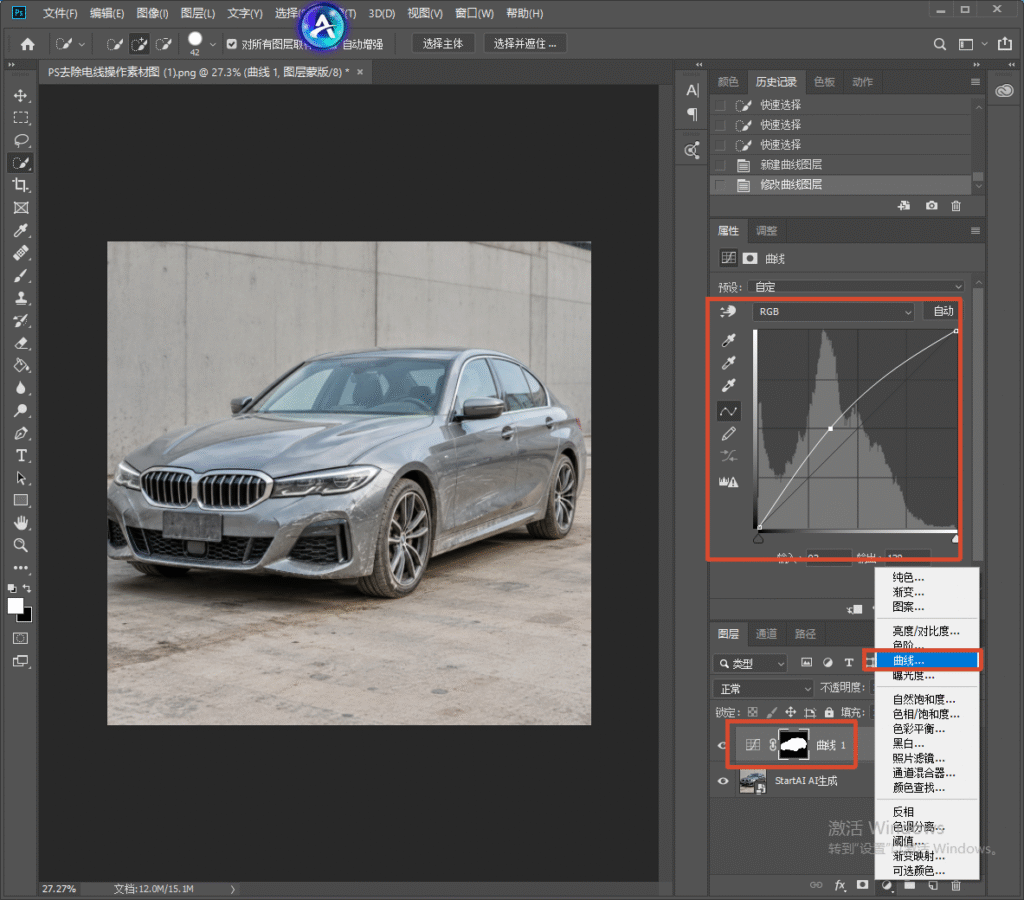This screenshot has height=900, width=1024.
Task: Toggle visibility of the 曲线 1 layer
Action: click(722, 745)
